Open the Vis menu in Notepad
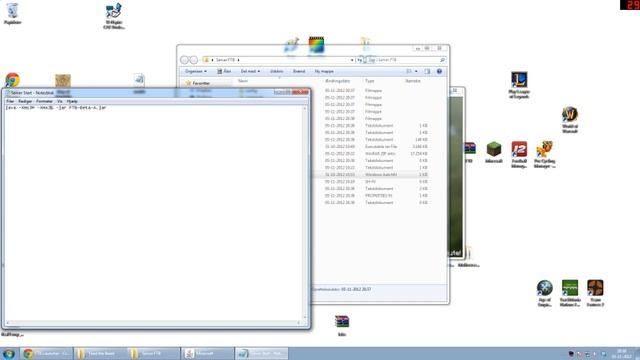Image resolution: width=640 pixels, height=360 pixels. pos(60,101)
